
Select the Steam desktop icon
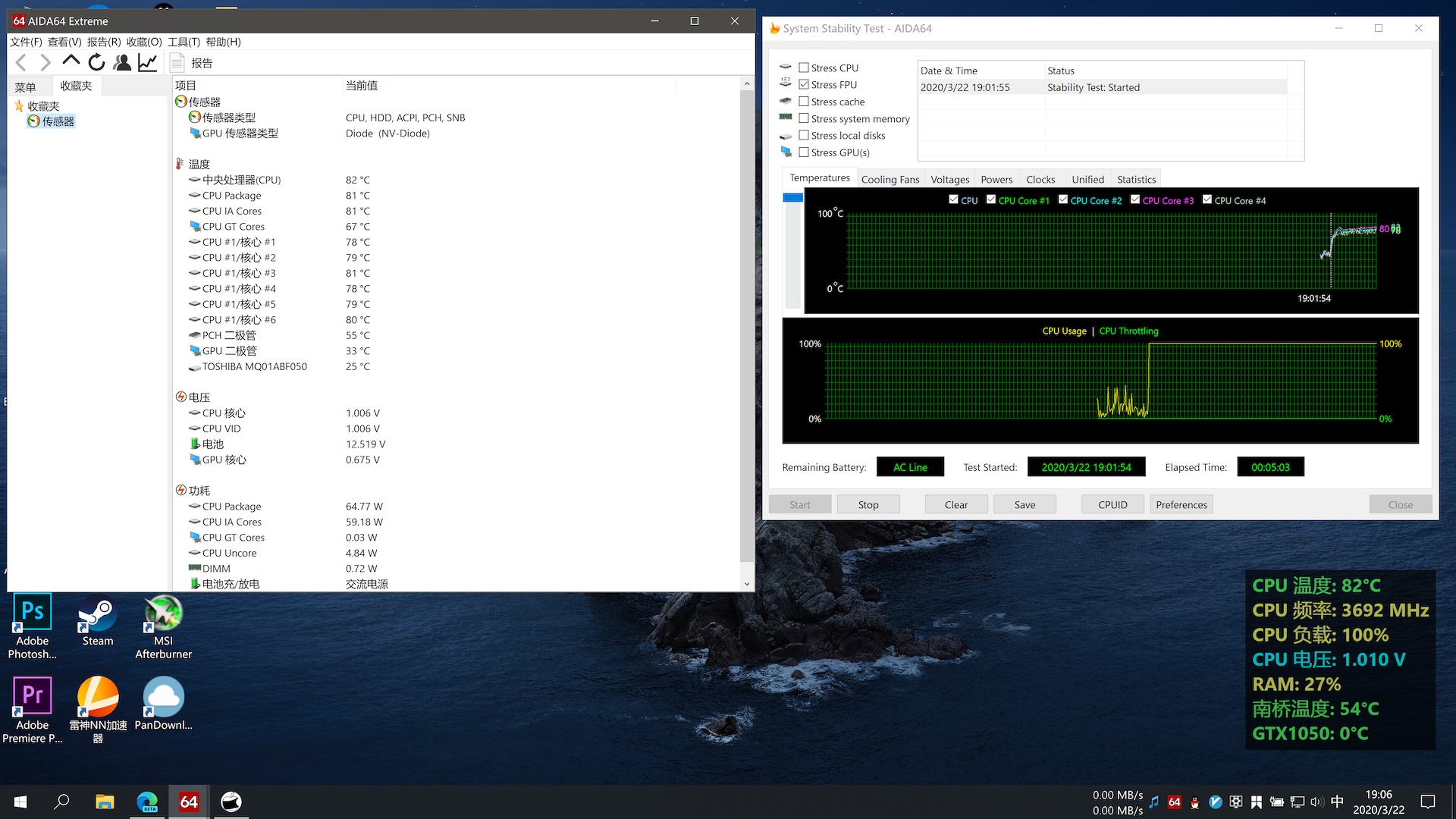[98, 620]
